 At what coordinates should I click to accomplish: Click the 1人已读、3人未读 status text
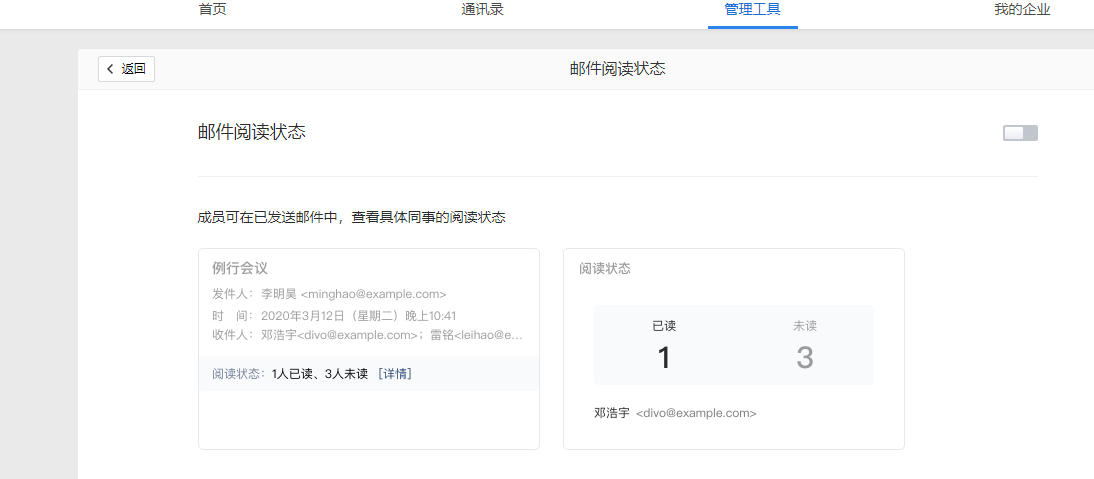(319, 374)
